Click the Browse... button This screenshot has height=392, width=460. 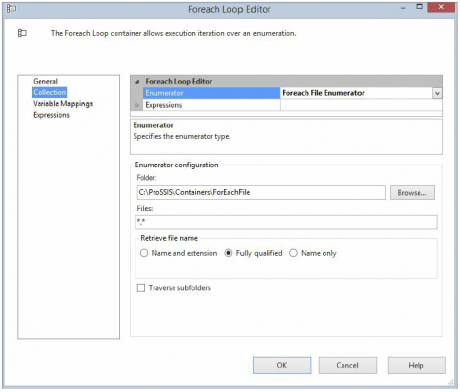[412, 193]
